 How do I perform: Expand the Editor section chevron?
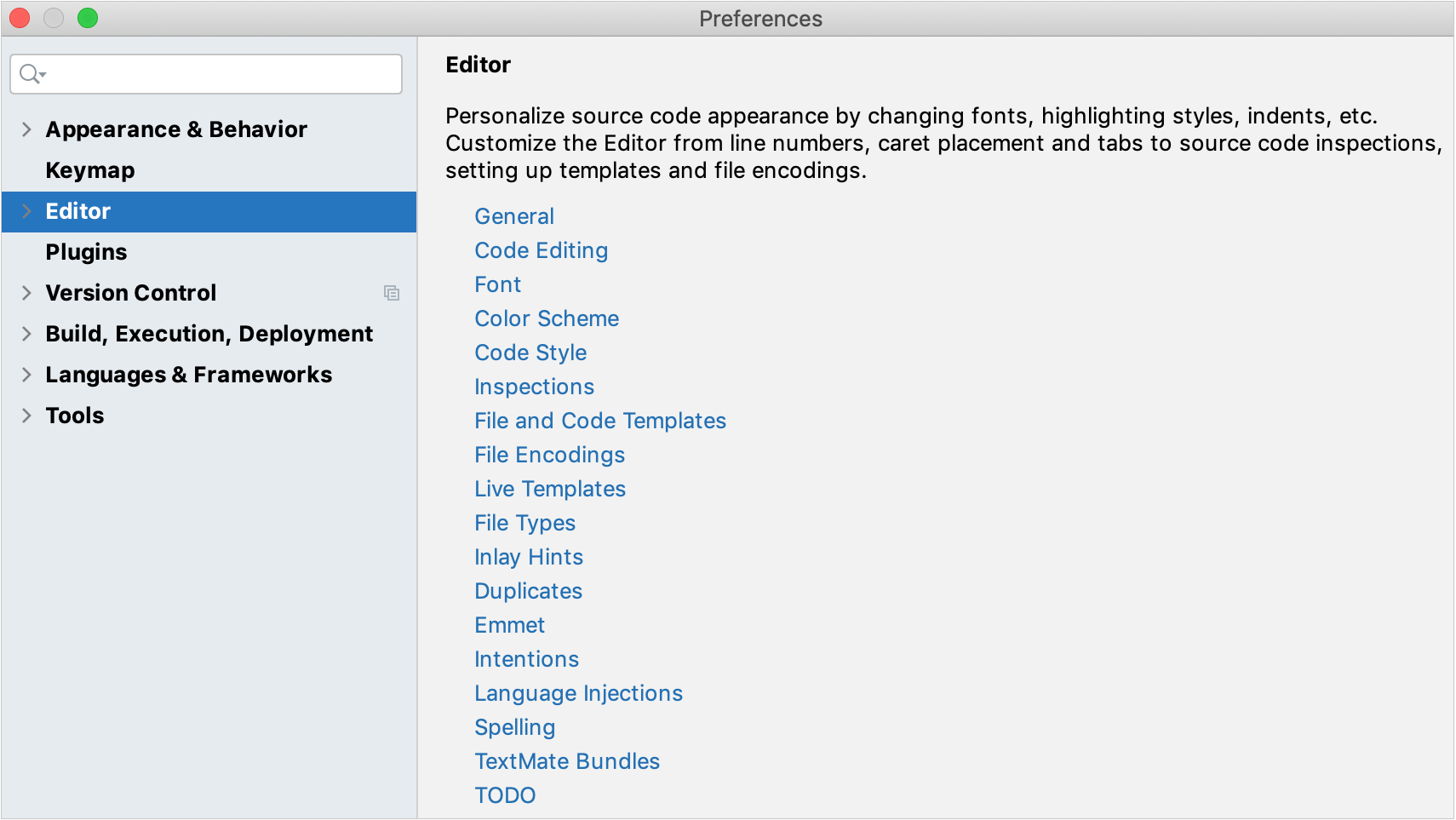[26, 211]
